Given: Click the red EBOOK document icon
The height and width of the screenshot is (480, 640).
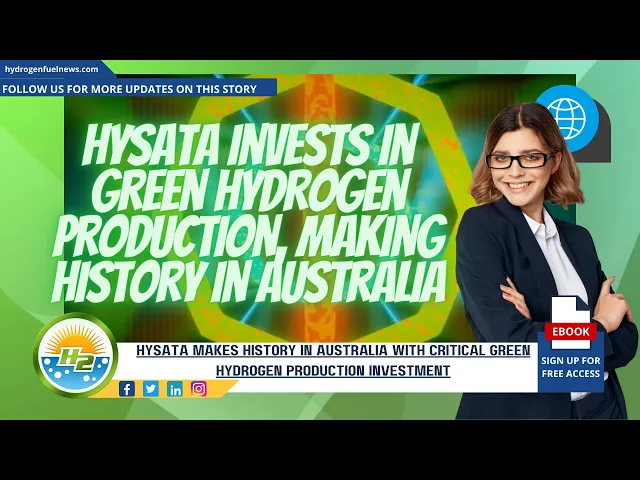Looking at the screenshot, I should tap(571, 323).
